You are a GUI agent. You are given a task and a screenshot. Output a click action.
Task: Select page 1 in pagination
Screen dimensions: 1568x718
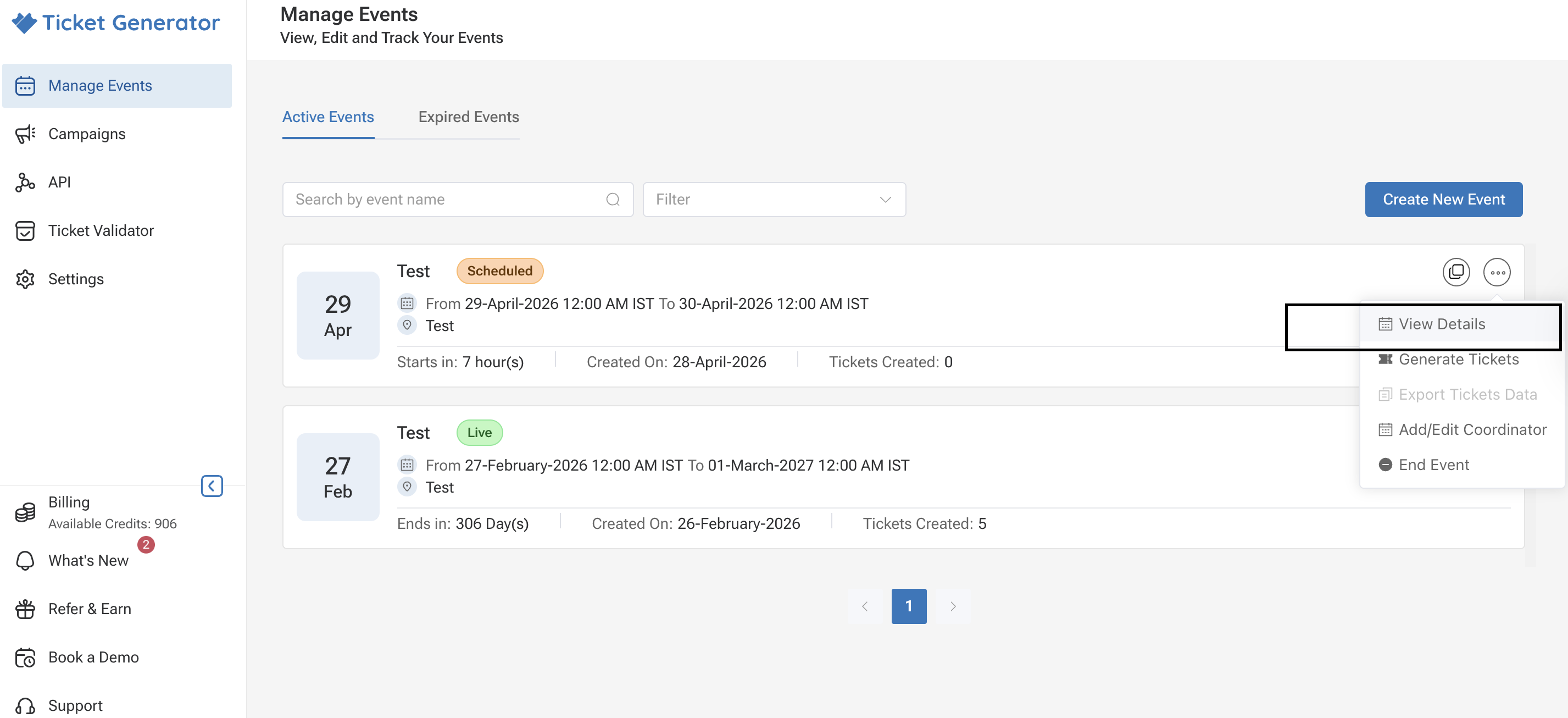(x=909, y=606)
